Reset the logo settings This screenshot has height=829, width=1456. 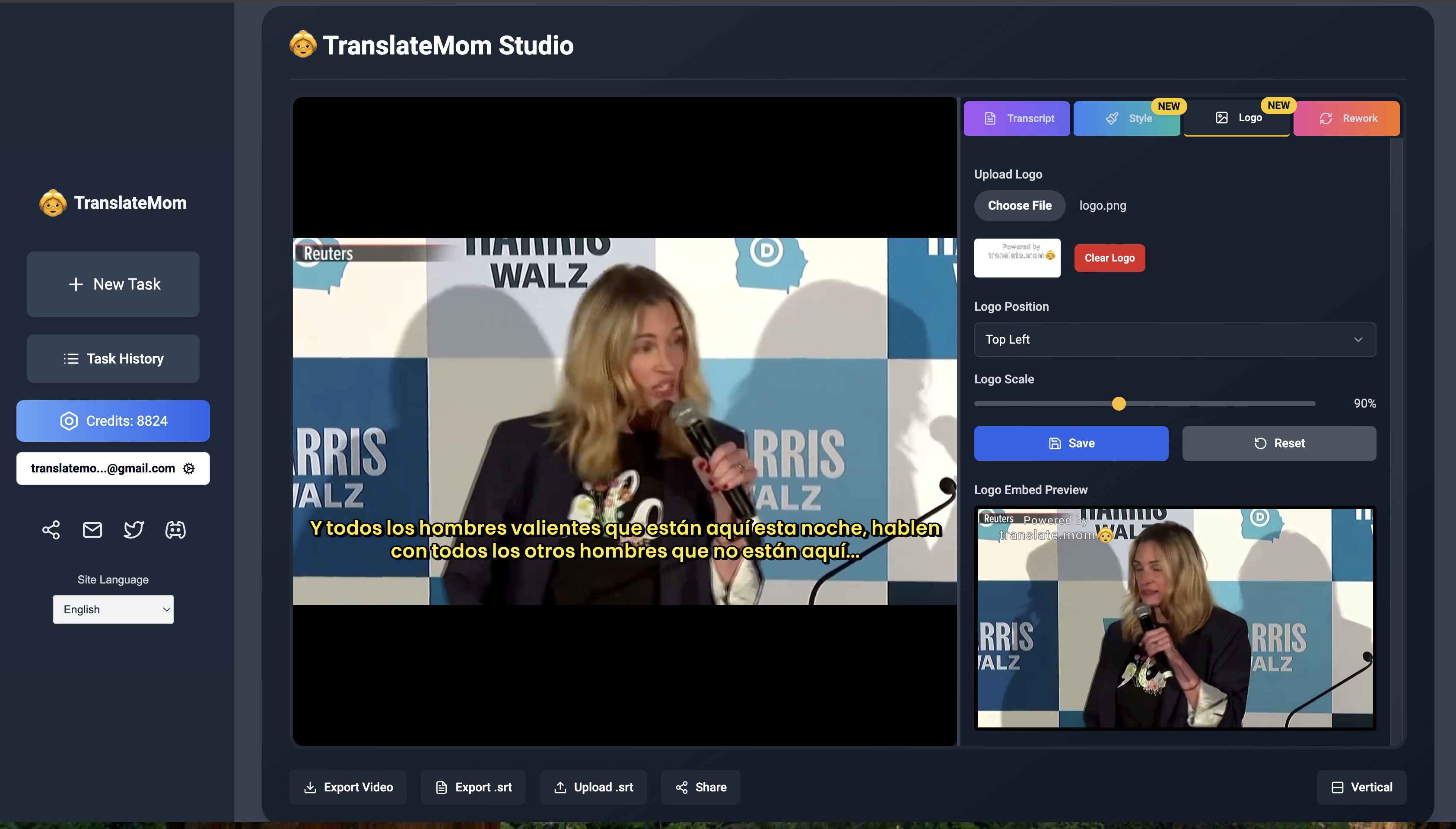tap(1279, 443)
